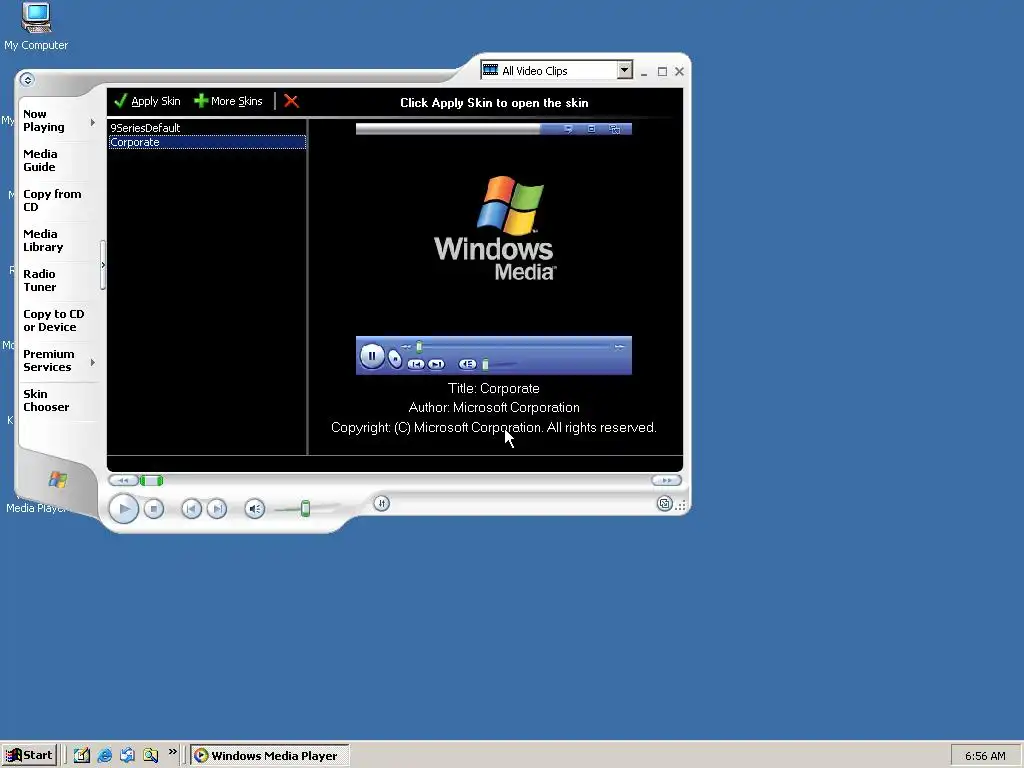Click the Fast Forward button on the seek bar
Screen dimensions: 1024x768
(x=666, y=481)
